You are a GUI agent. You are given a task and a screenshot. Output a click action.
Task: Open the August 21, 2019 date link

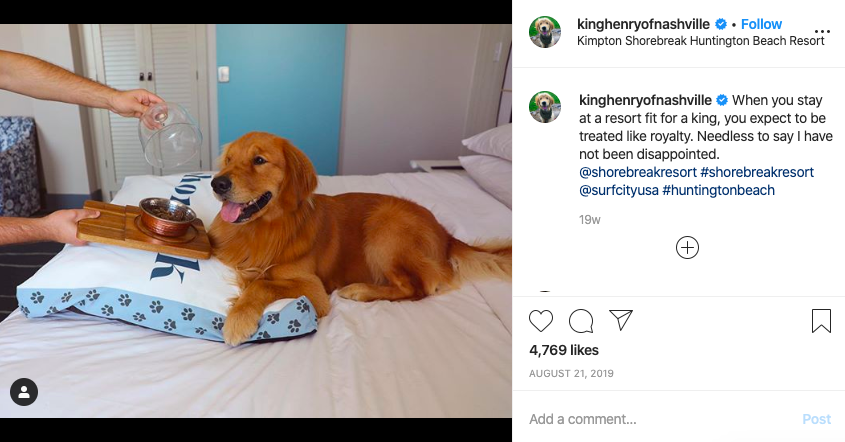(x=571, y=374)
